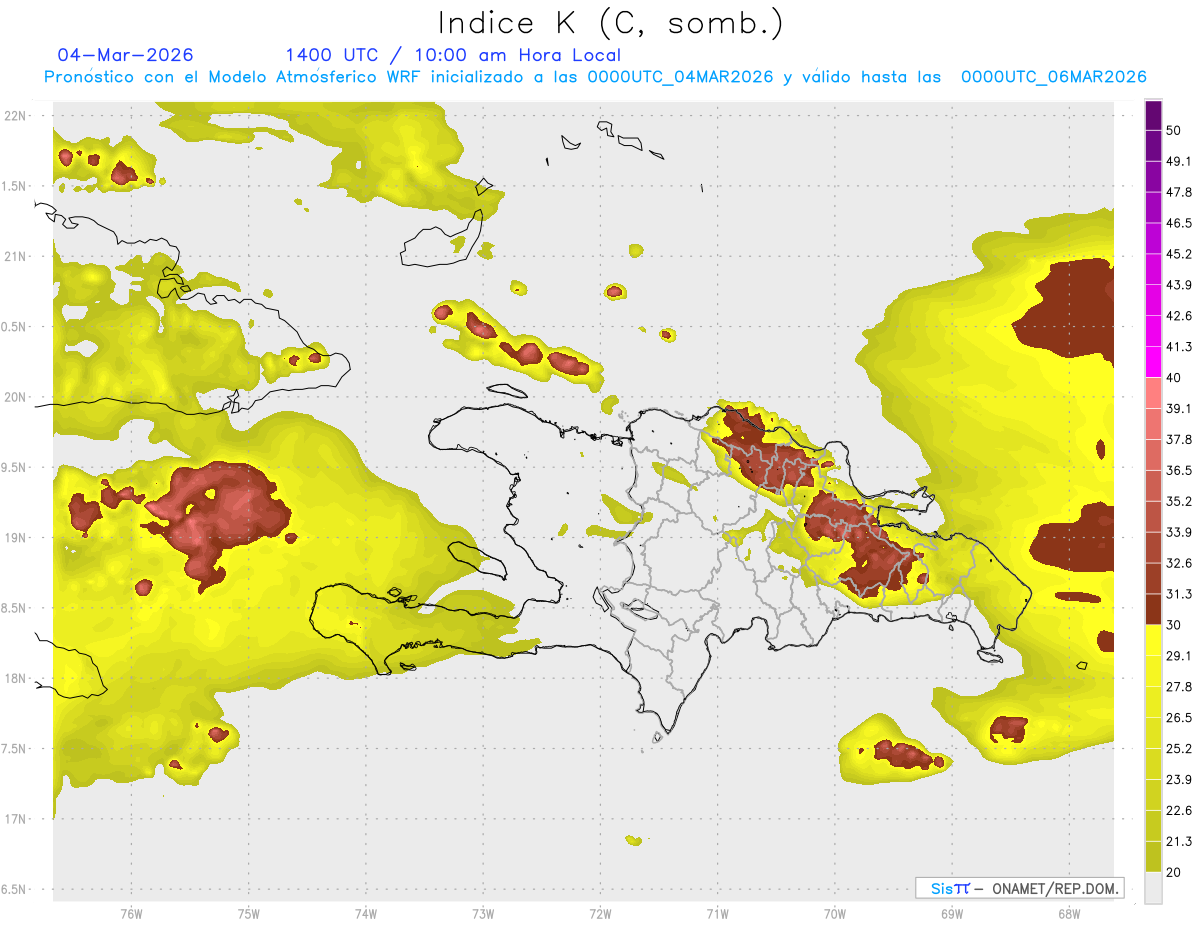Click the "72W" longitude label
Screen dimensions: 1200x927
tap(601, 914)
